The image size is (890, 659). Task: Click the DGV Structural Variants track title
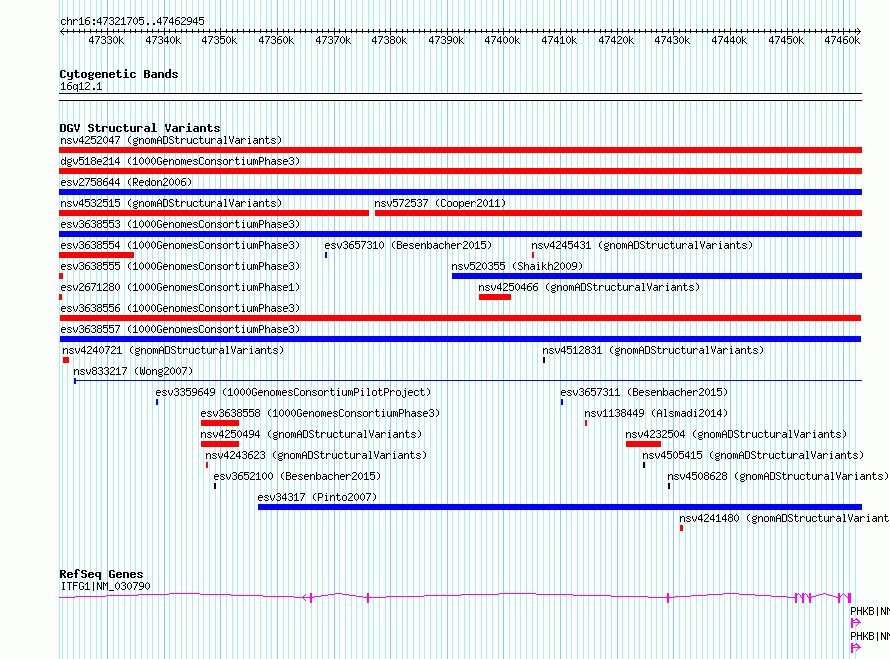coord(140,128)
